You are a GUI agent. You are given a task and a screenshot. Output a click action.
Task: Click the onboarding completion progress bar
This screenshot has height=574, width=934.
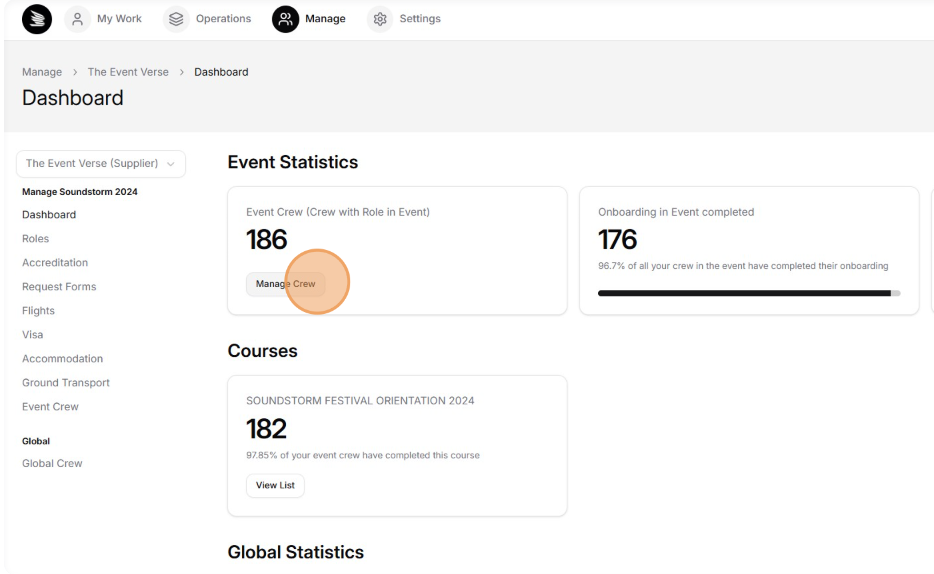[748, 293]
